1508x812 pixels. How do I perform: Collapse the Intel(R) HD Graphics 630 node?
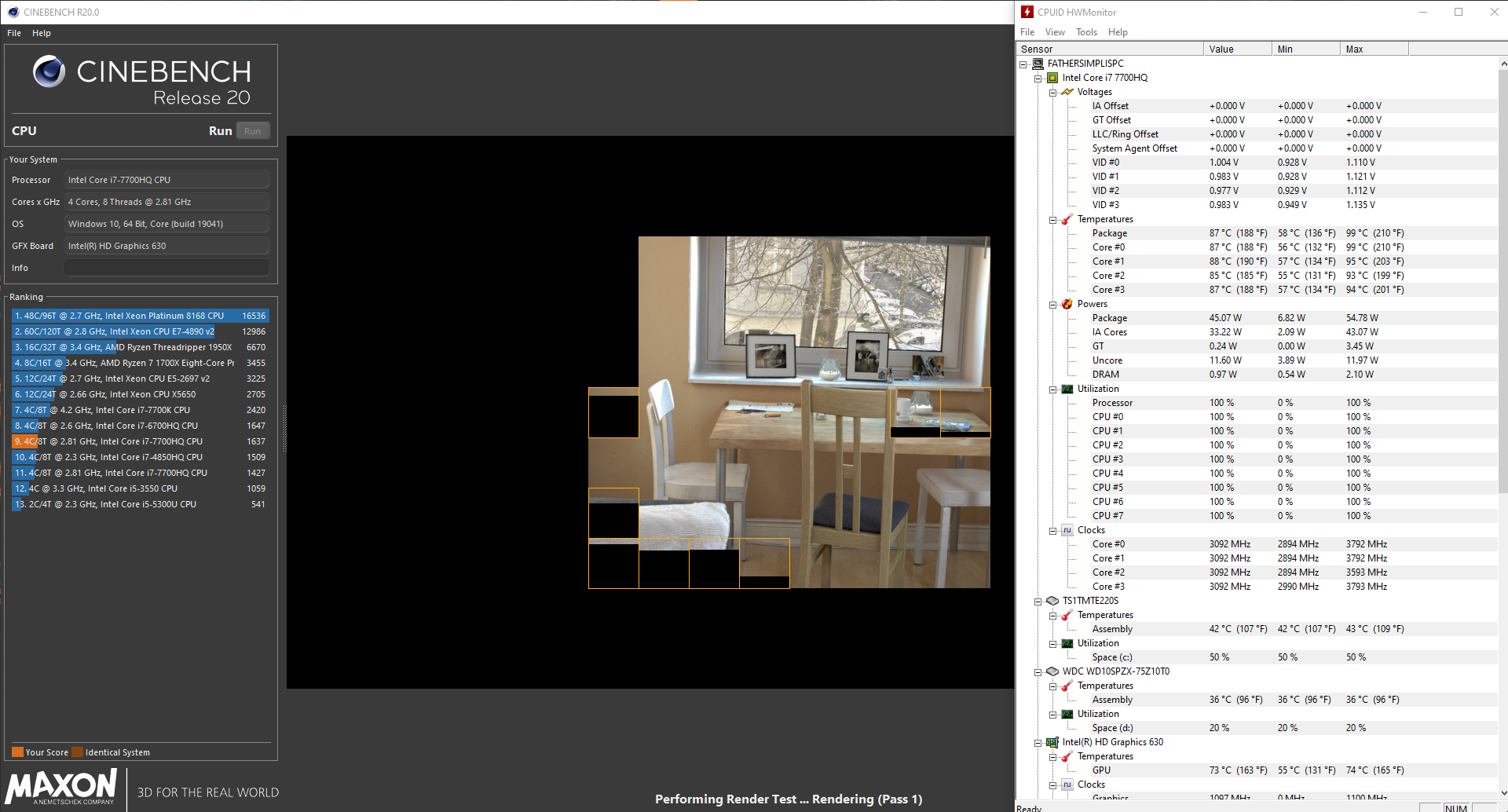pos(1038,743)
